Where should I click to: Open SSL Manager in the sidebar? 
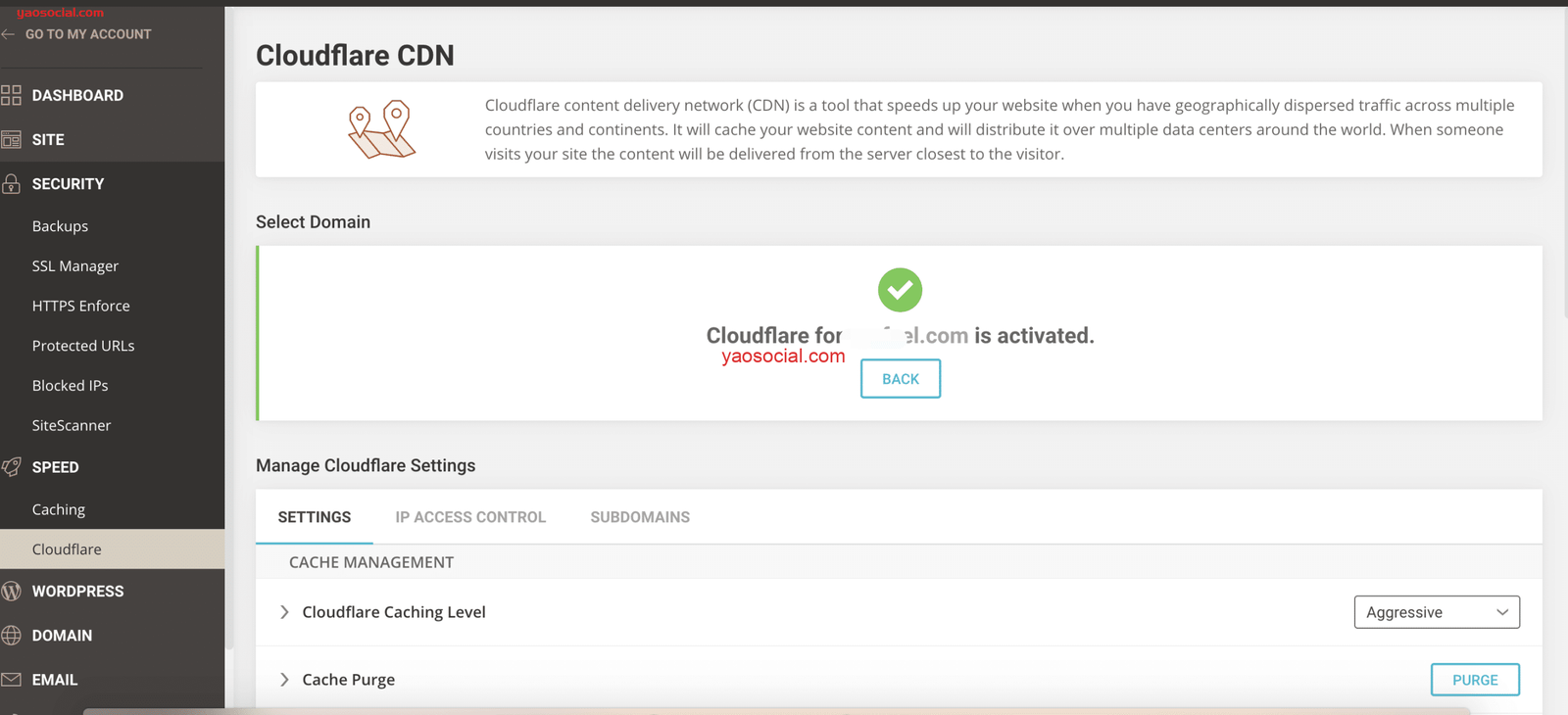pos(75,266)
